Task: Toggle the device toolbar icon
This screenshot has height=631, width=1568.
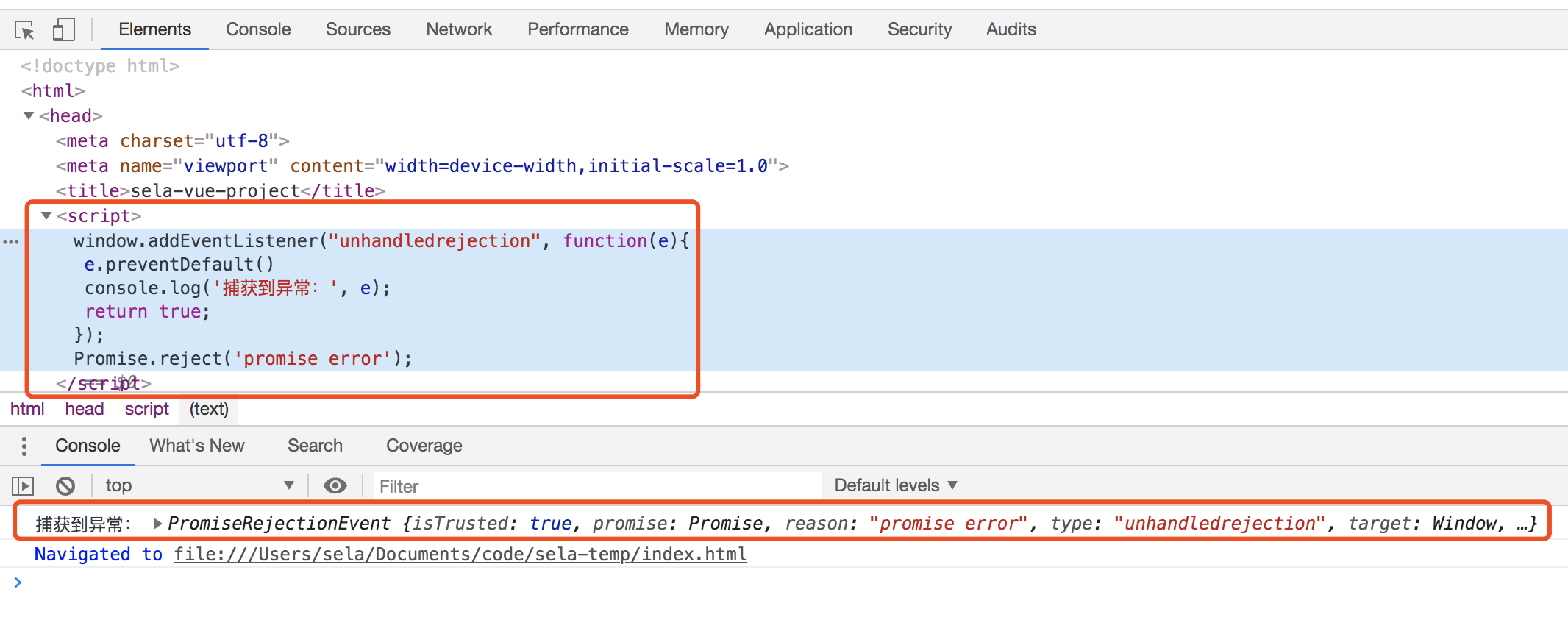Action: coord(64,30)
